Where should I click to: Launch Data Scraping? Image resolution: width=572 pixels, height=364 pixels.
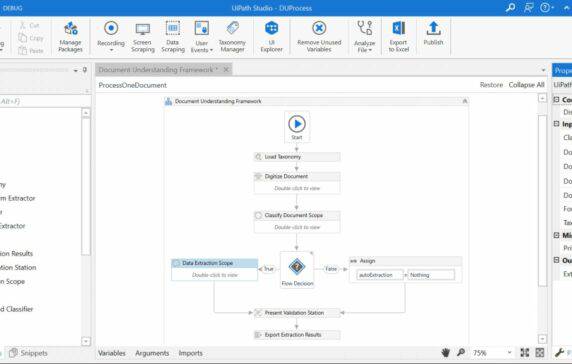pyautogui.click(x=173, y=36)
